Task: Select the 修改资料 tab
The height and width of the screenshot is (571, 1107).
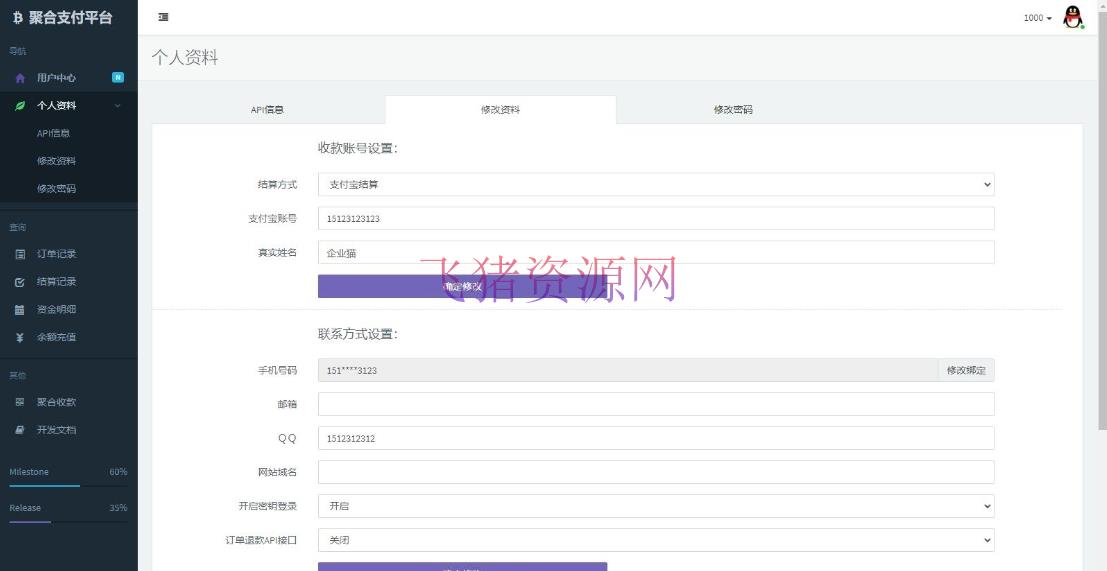Action: coord(501,110)
